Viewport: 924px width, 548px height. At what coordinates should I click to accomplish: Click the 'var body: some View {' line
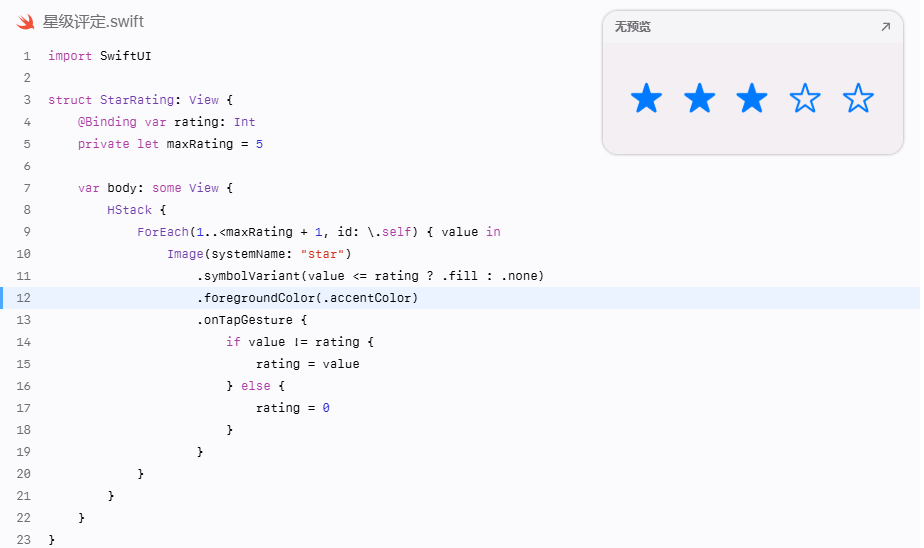pos(155,188)
